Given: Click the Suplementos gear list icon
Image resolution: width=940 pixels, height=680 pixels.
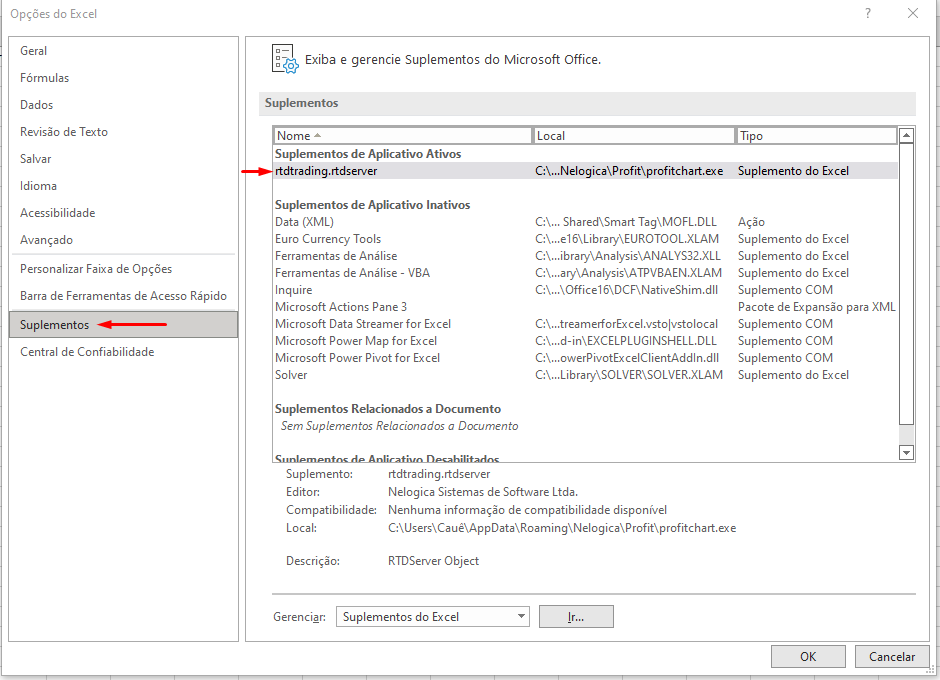Looking at the screenshot, I should (x=285, y=59).
